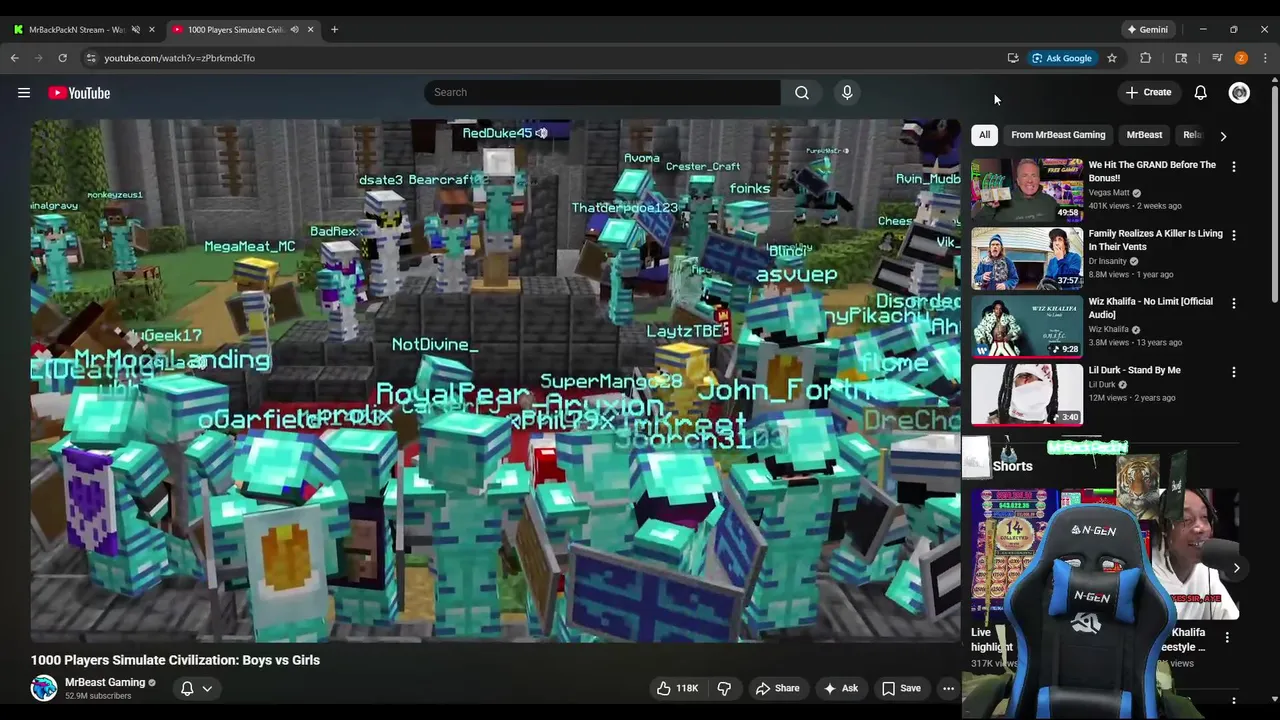Viewport: 1280px width, 720px height.
Task: Close the MrBackPackN Stream tab
Action: pos(152,29)
